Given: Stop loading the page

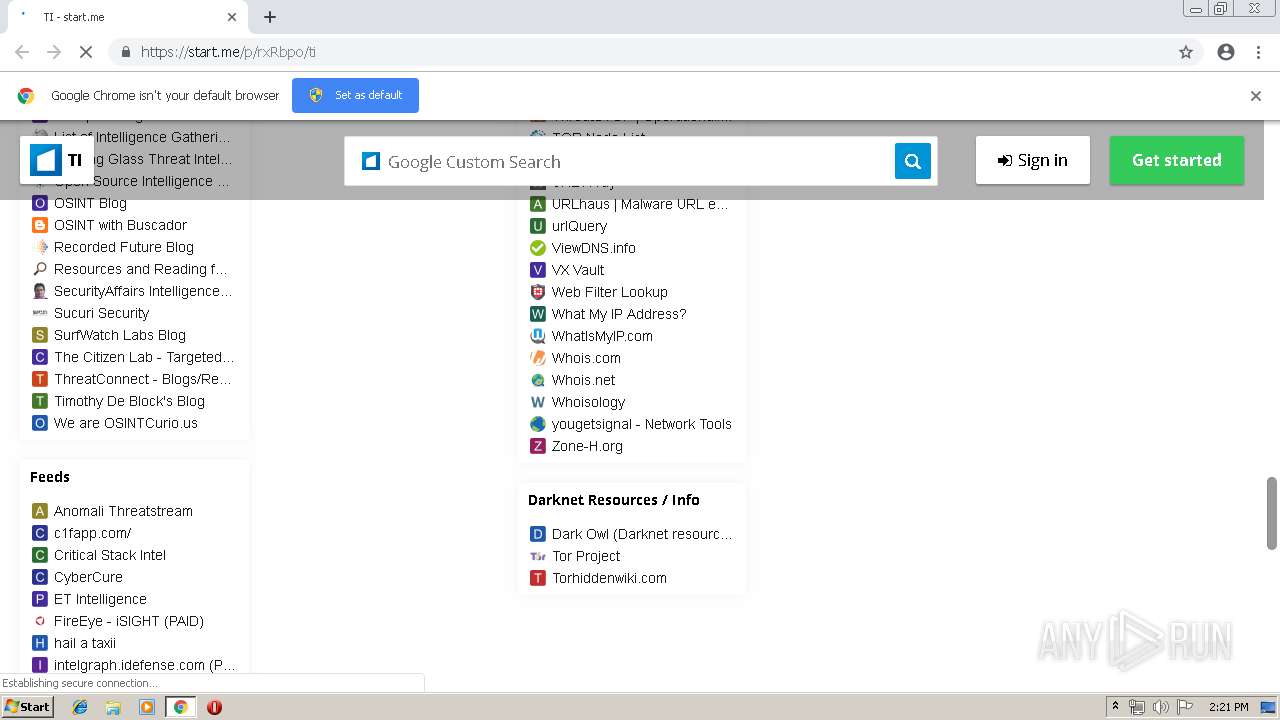Looking at the screenshot, I should point(86,52).
